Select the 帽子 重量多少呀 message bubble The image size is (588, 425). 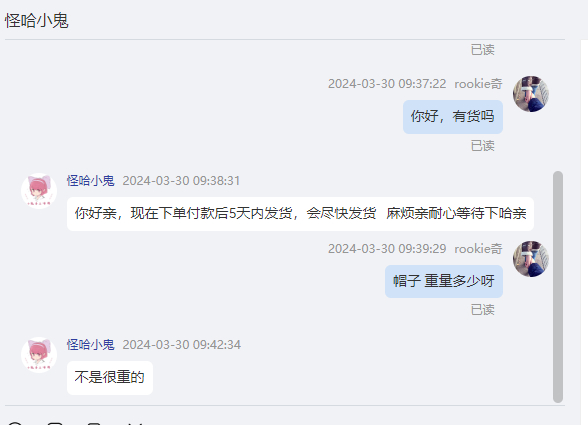click(444, 281)
